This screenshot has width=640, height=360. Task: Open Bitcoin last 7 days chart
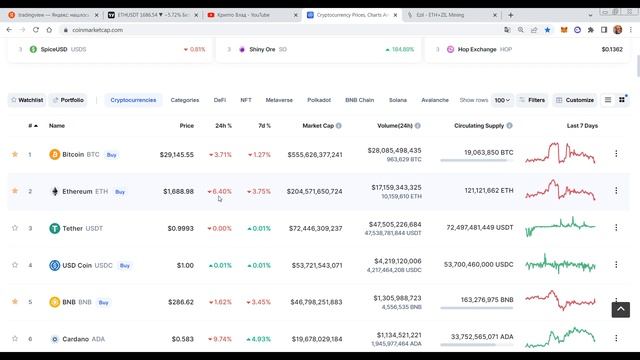pyautogui.click(x=560, y=153)
